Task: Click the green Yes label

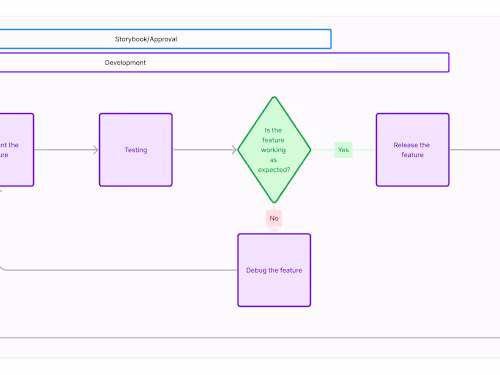Action: pos(343,150)
